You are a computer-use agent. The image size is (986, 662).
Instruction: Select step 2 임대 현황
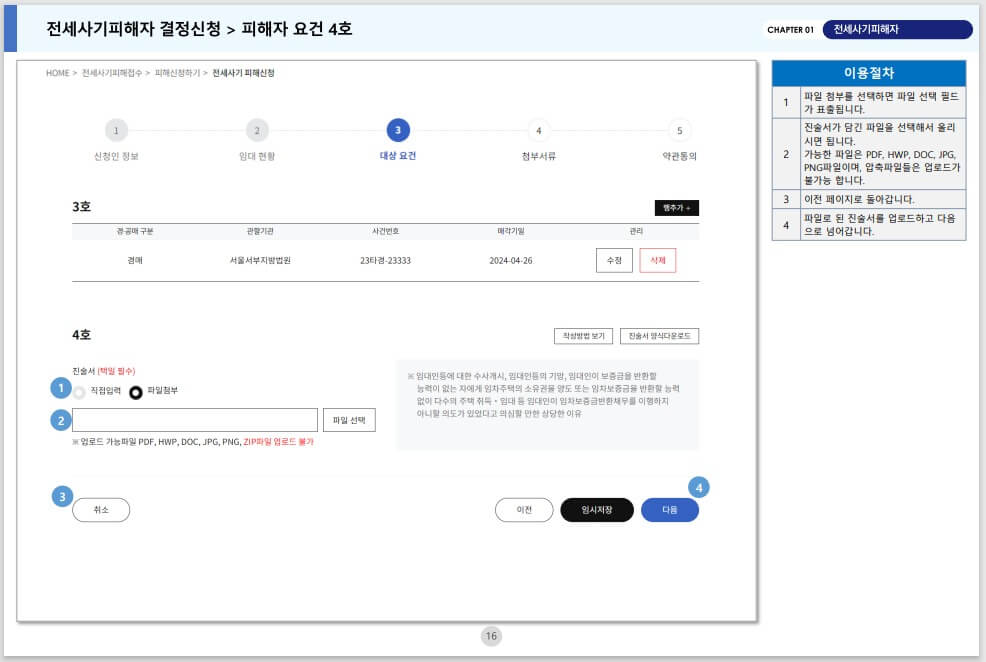pos(258,131)
